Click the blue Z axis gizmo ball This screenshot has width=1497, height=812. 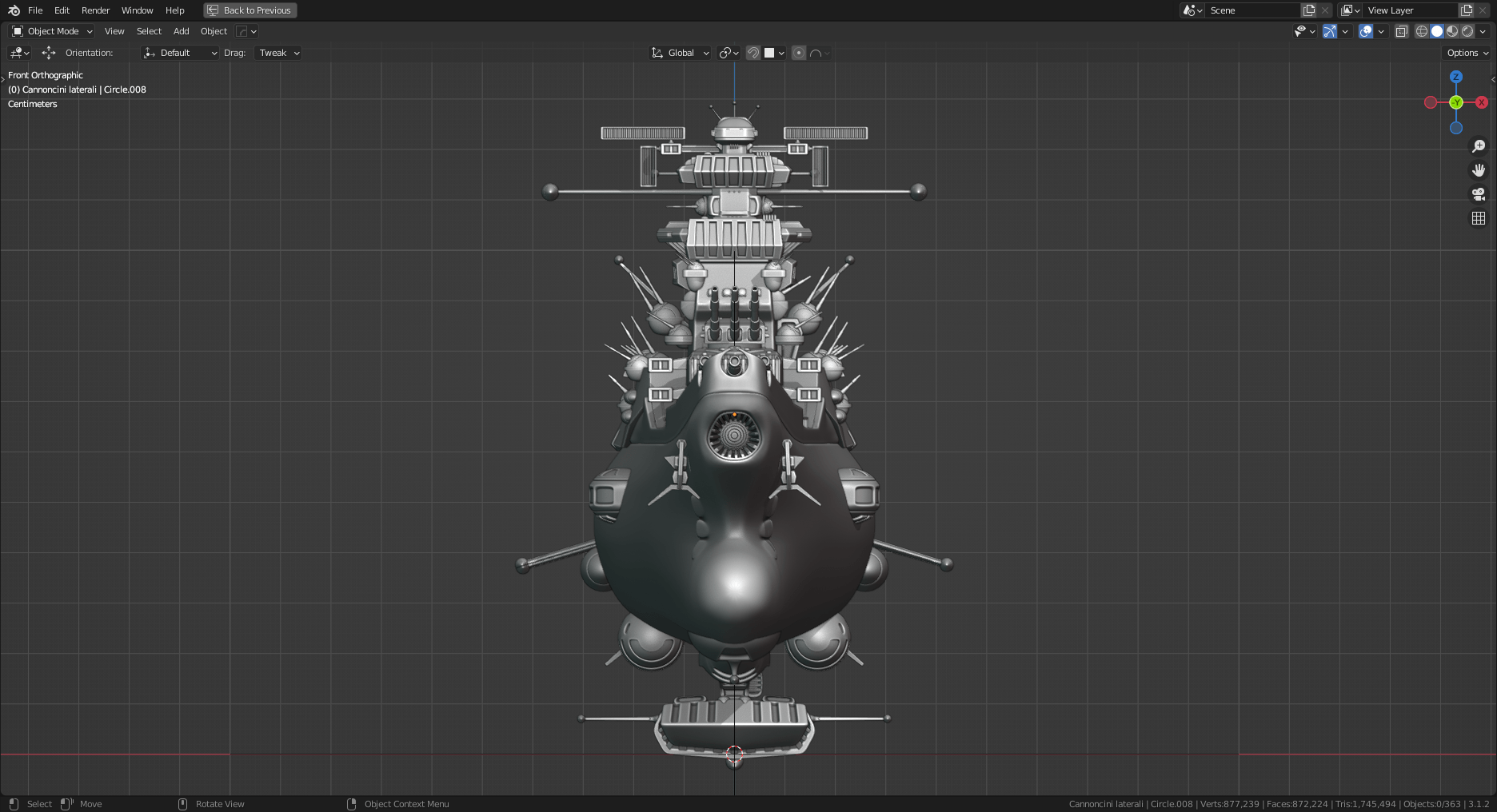click(1456, 77)
